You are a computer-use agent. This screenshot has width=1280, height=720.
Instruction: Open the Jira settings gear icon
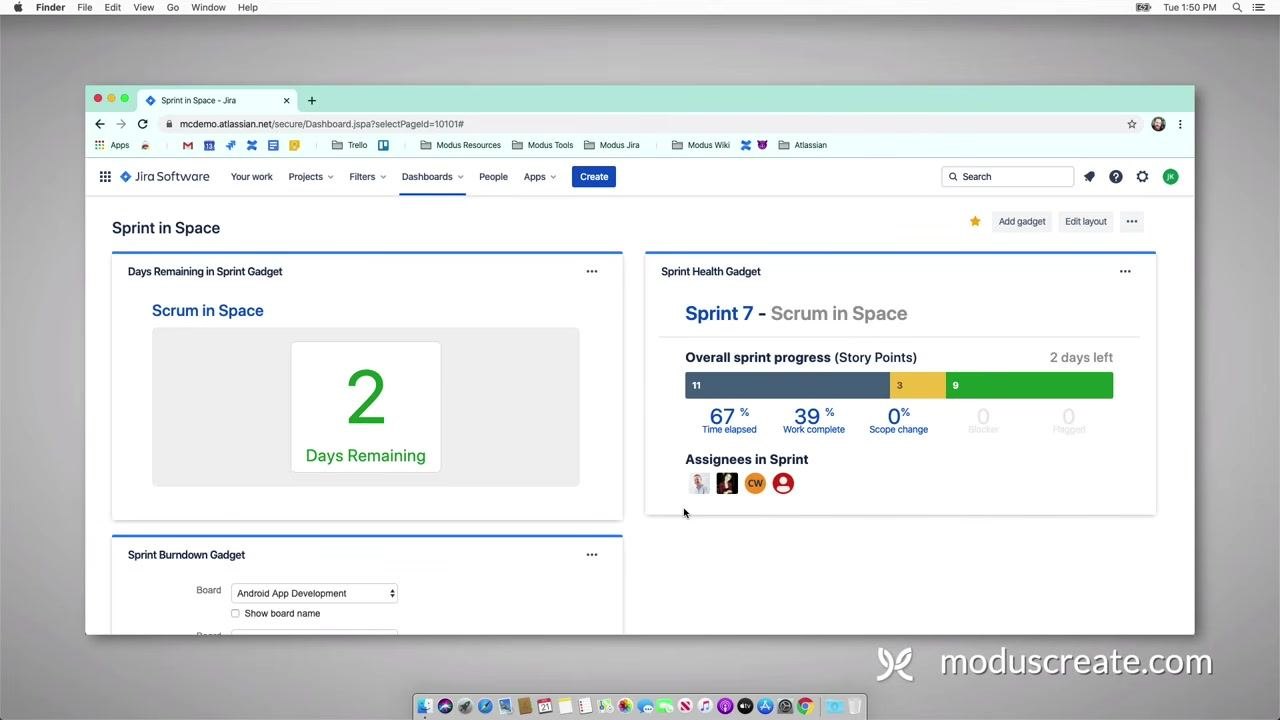1143,177
